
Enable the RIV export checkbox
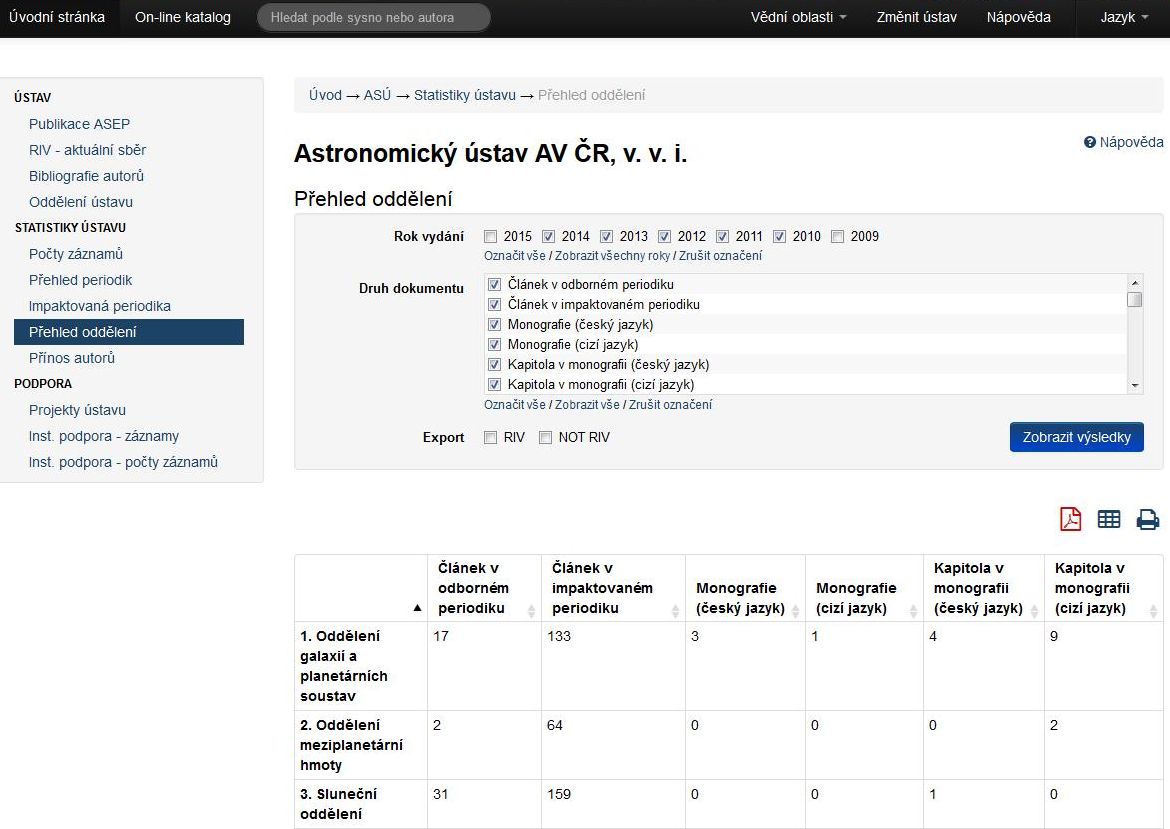point(490,438)
